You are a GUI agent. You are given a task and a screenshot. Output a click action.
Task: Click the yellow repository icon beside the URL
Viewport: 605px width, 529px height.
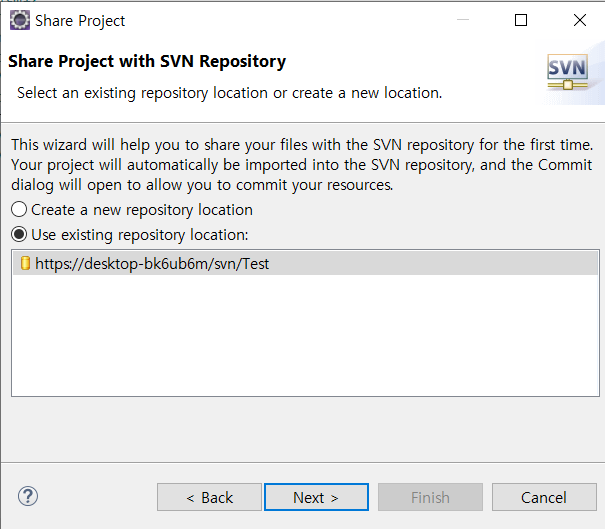[x=25, y=263]
